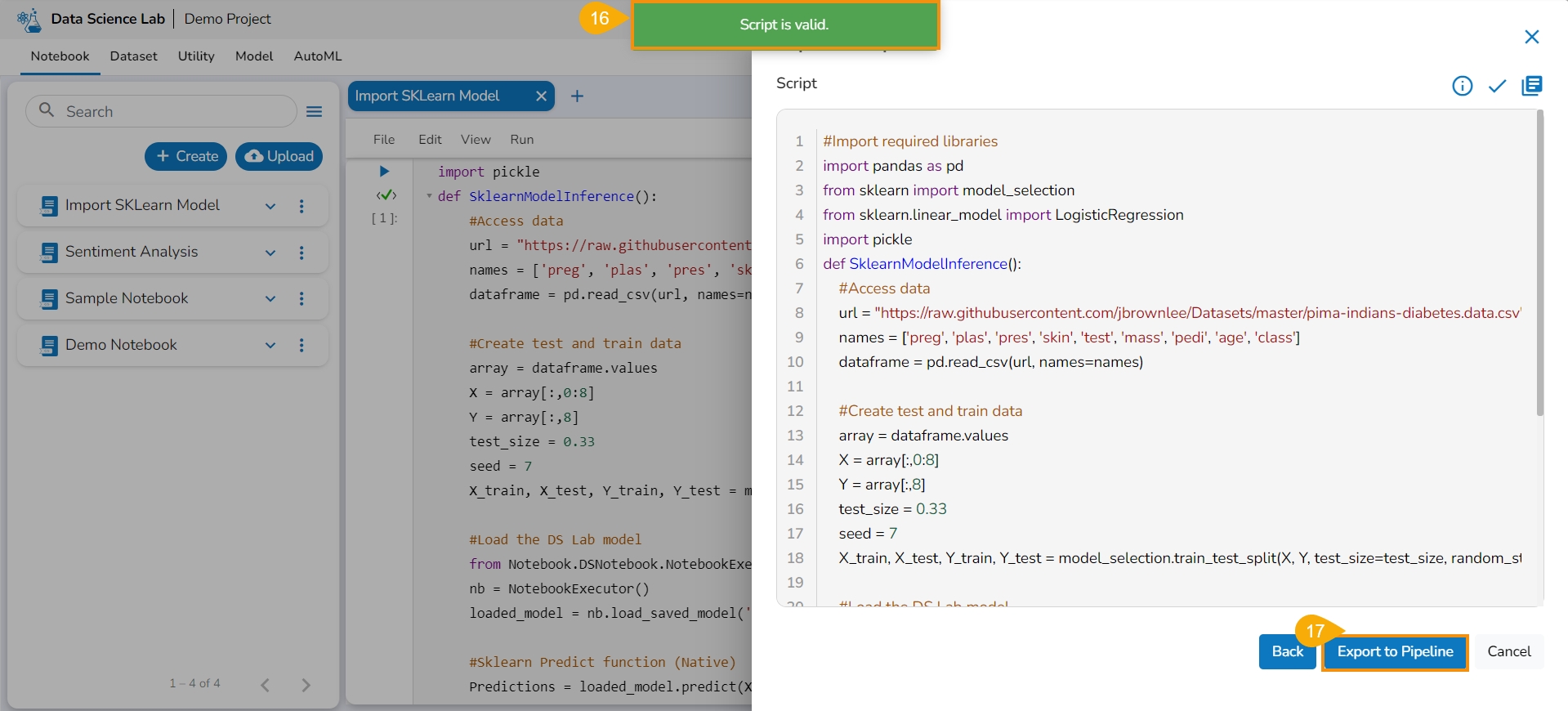The width and height of the screenshot is (1568, 711).
Task: Open the hamburger menu next to Search
Action: click(314, 112)
